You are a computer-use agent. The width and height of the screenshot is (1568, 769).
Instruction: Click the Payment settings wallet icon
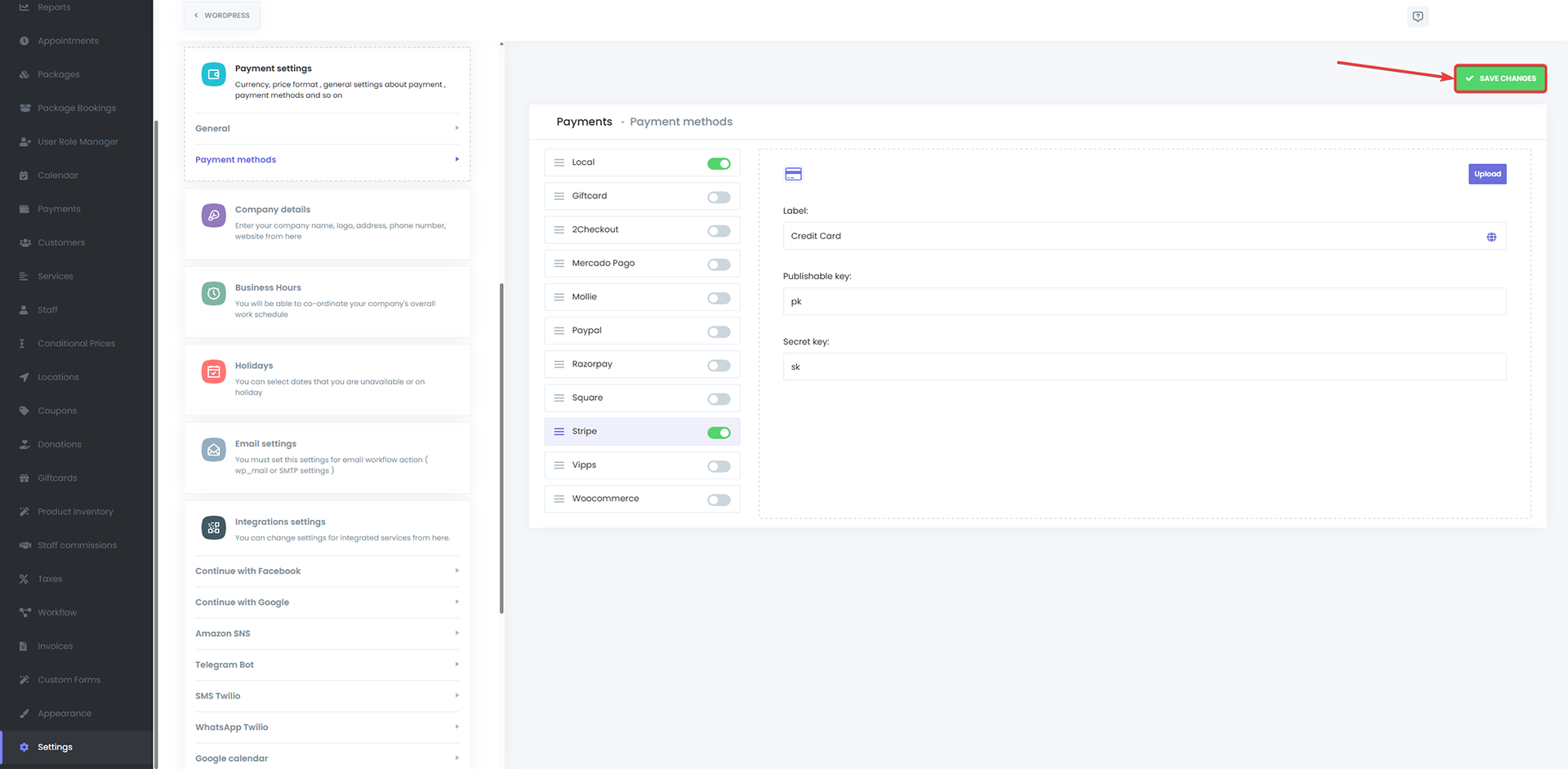tap(213, 74)
